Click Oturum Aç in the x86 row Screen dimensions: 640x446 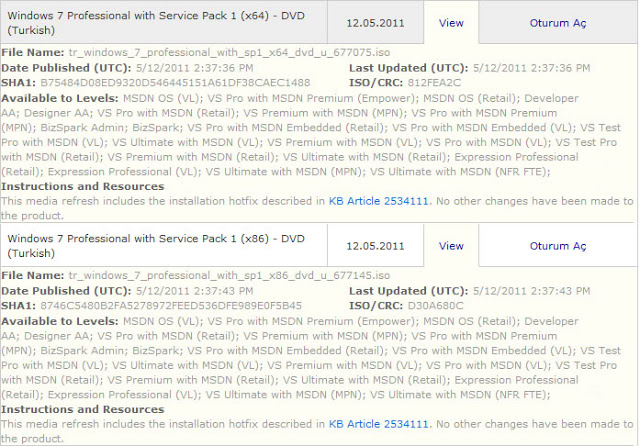tap(557, 245)
